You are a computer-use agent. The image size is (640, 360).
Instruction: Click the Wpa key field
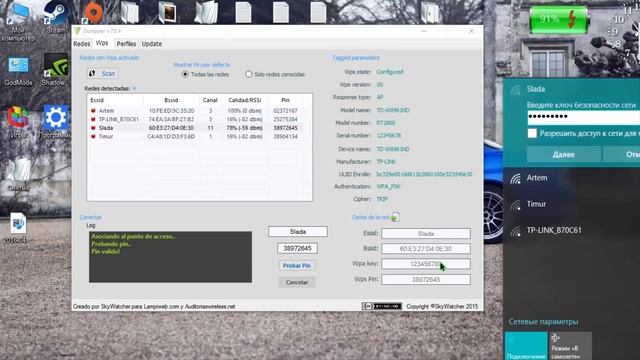pos(426,264)
